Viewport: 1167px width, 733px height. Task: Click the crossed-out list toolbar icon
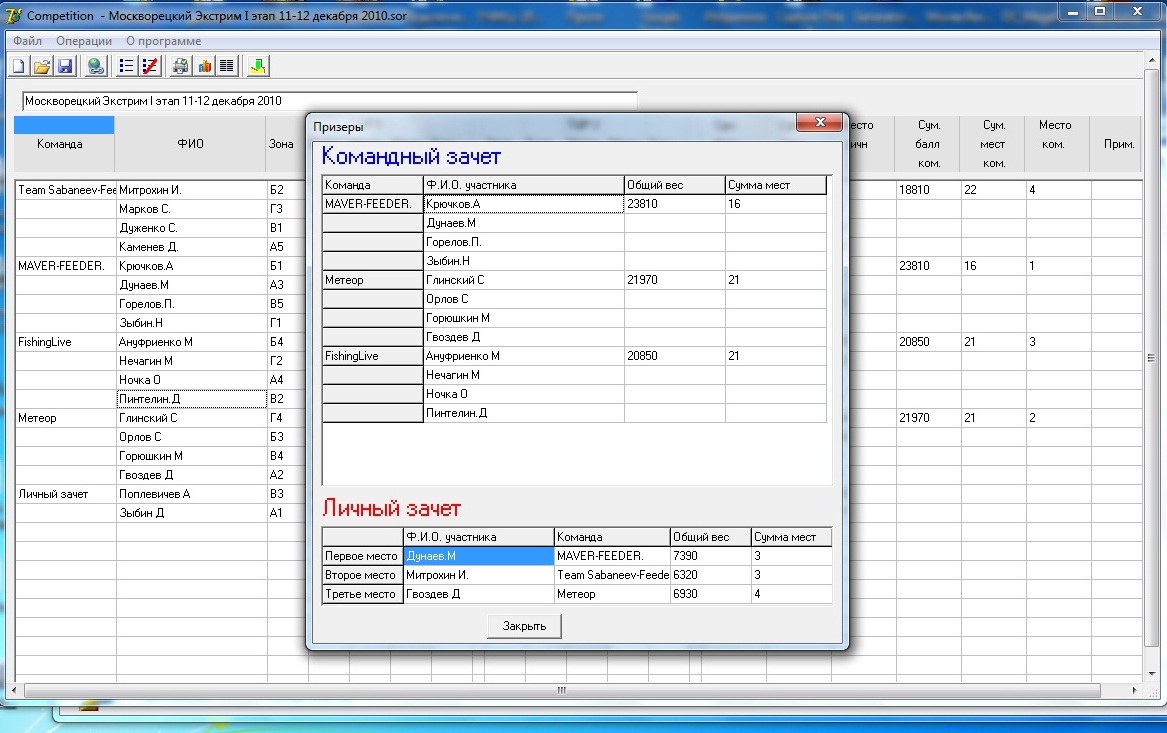coord(150,66)
